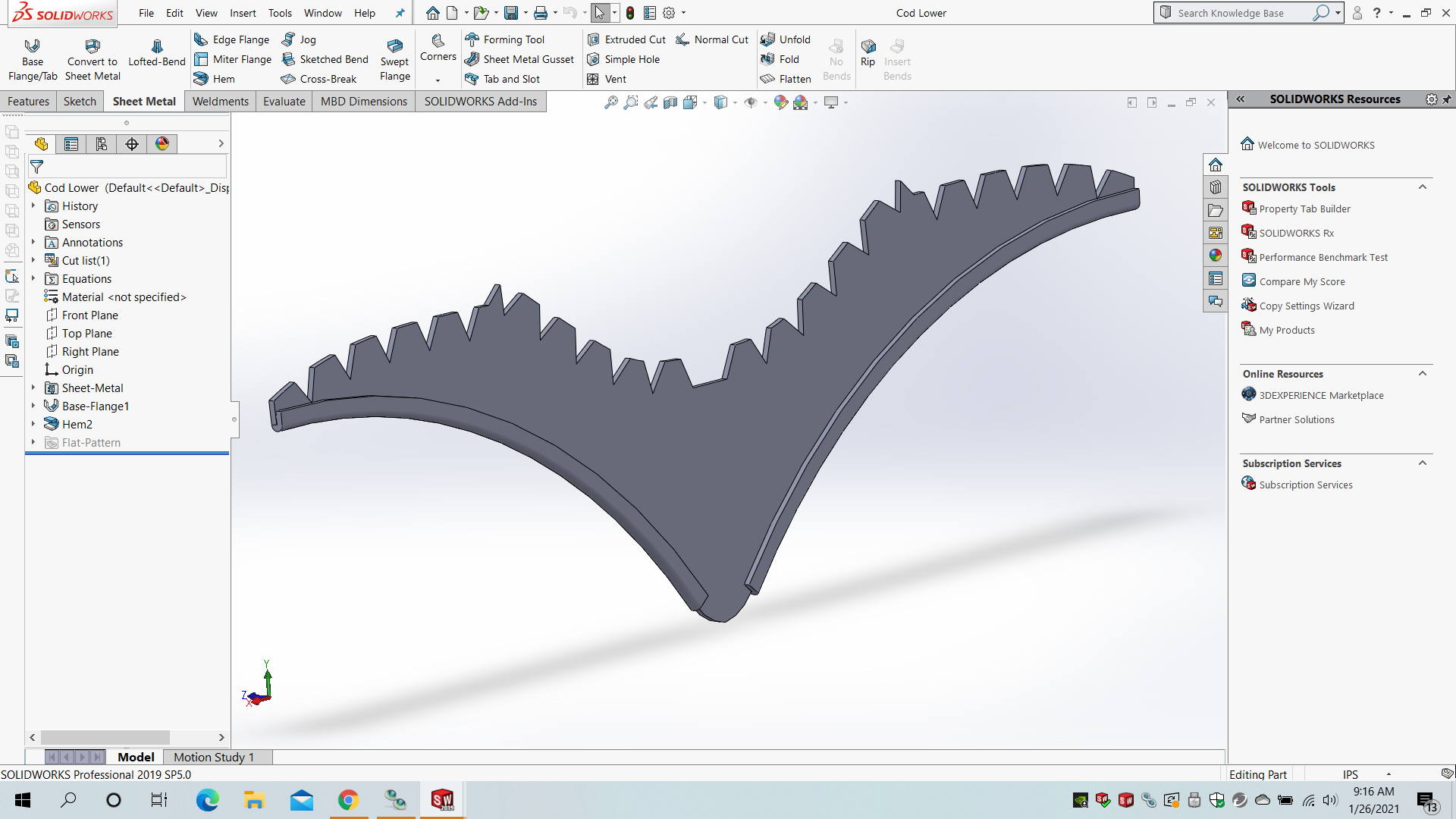Open the Appearances task pane tab
The width and height of the screenshot is (1456, 819).
point(1216,256)
